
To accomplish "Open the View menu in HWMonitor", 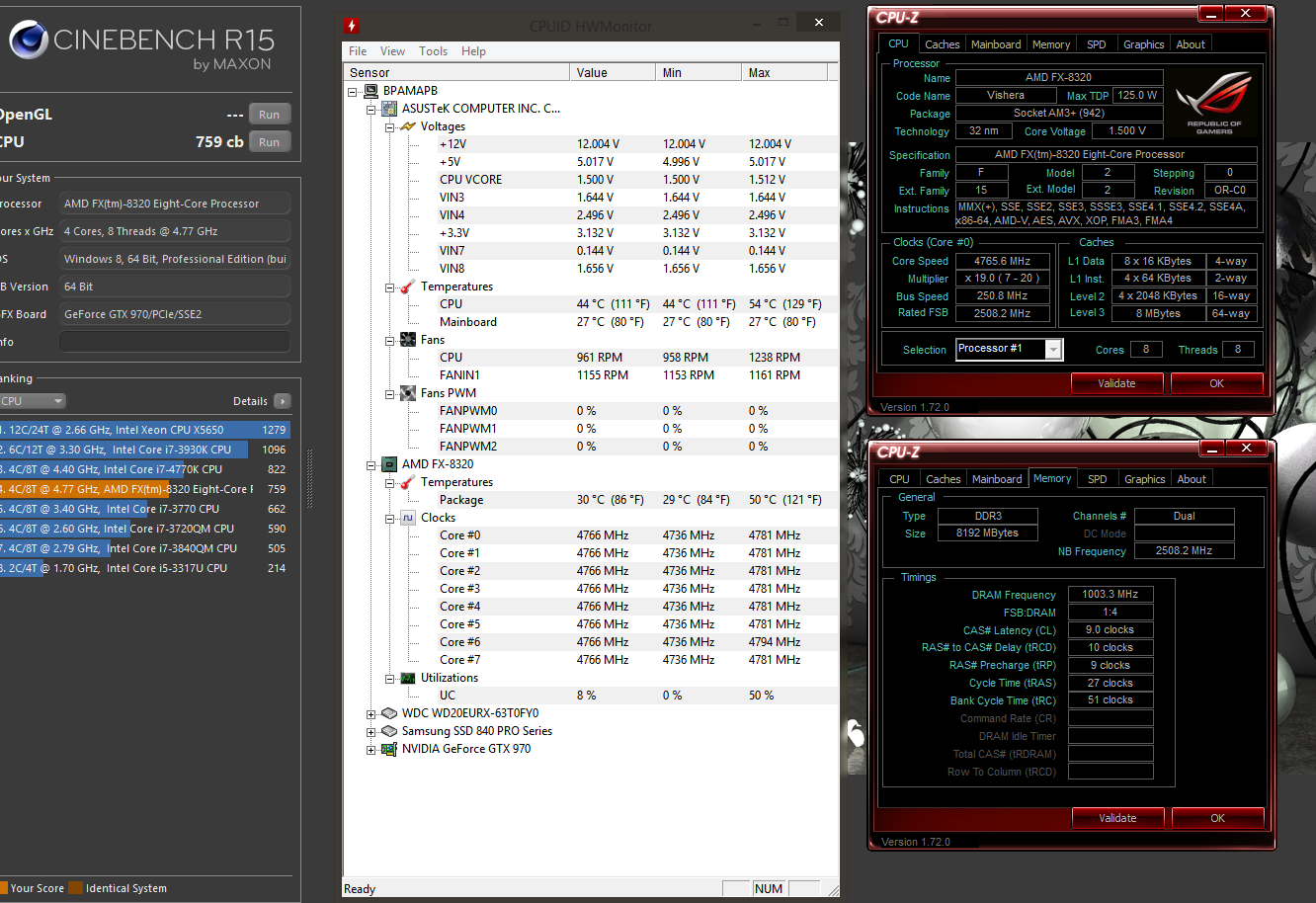I will (392, 51).
